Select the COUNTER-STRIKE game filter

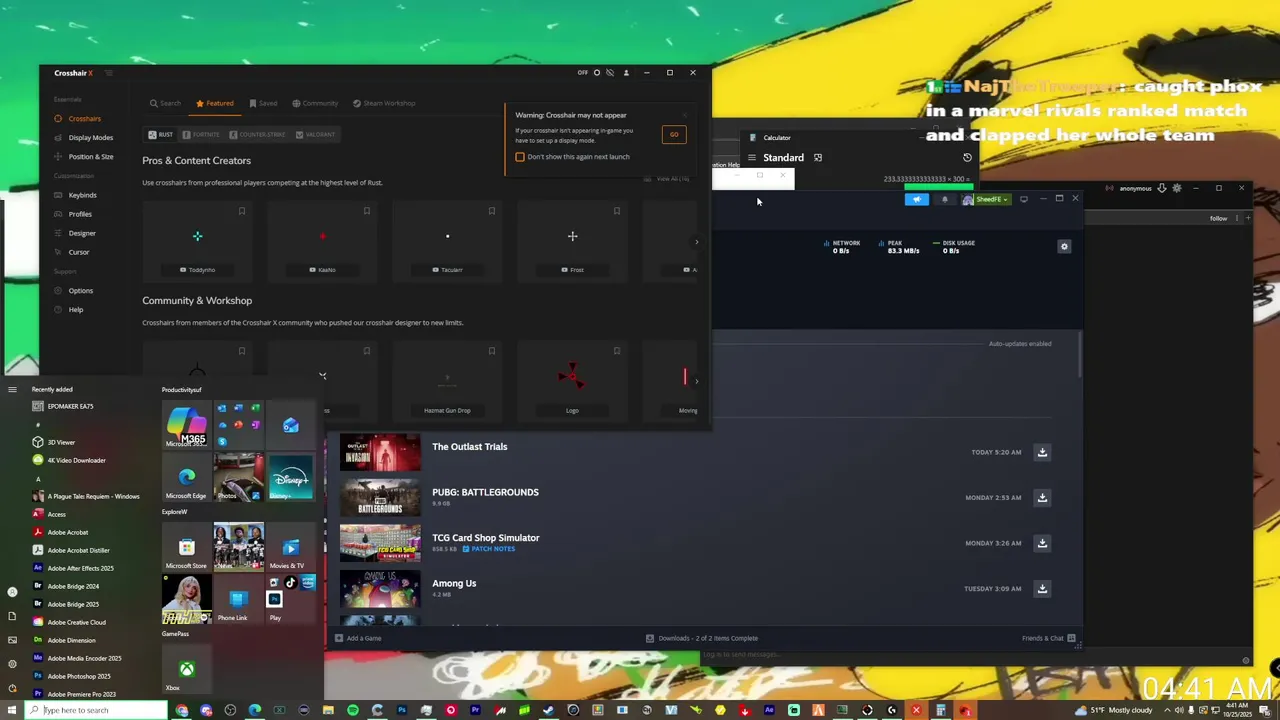click(x=257, y=134)
